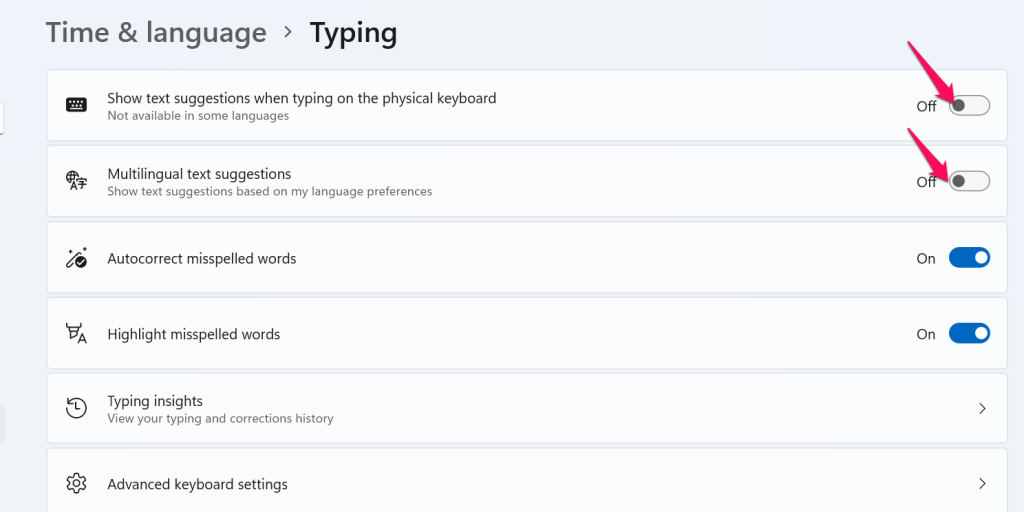
Task: Turn on Multilingual text suggestions toggle
Action: click(968, 181)
